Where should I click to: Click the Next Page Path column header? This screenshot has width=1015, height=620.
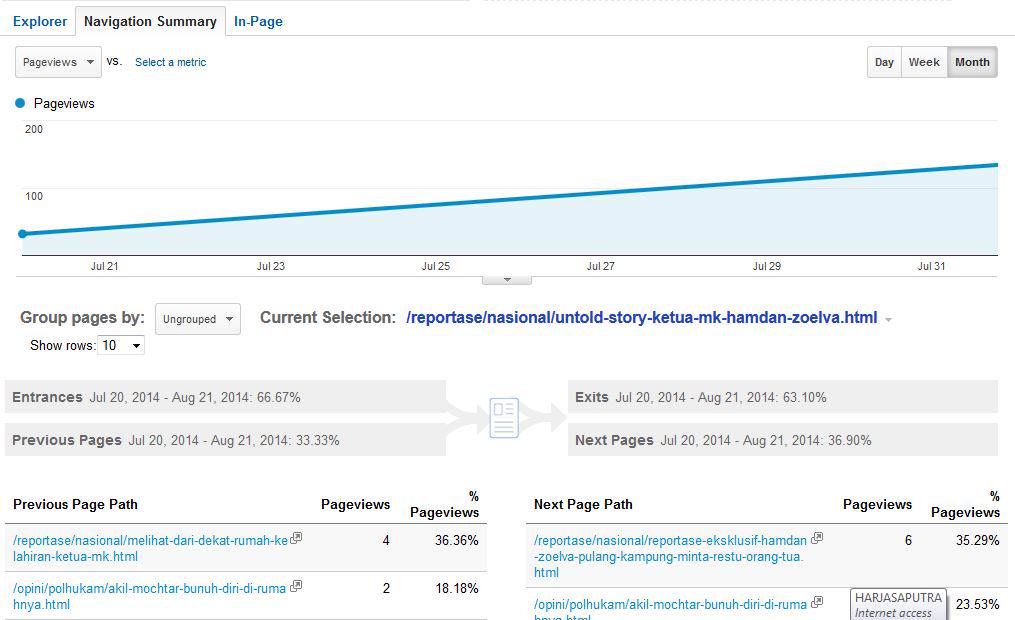[x=583, y=504]
